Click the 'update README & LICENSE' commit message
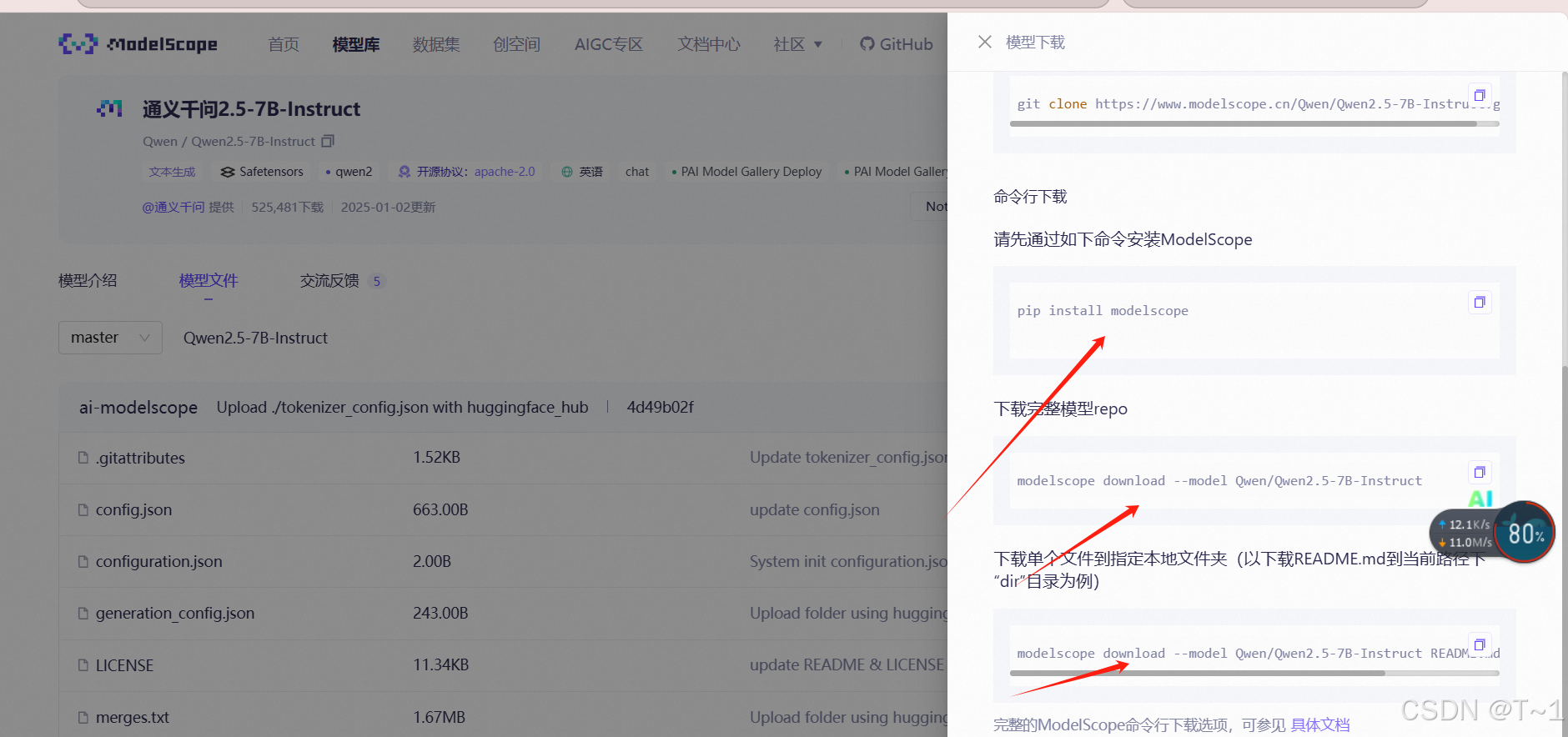 tap(847, 664)
